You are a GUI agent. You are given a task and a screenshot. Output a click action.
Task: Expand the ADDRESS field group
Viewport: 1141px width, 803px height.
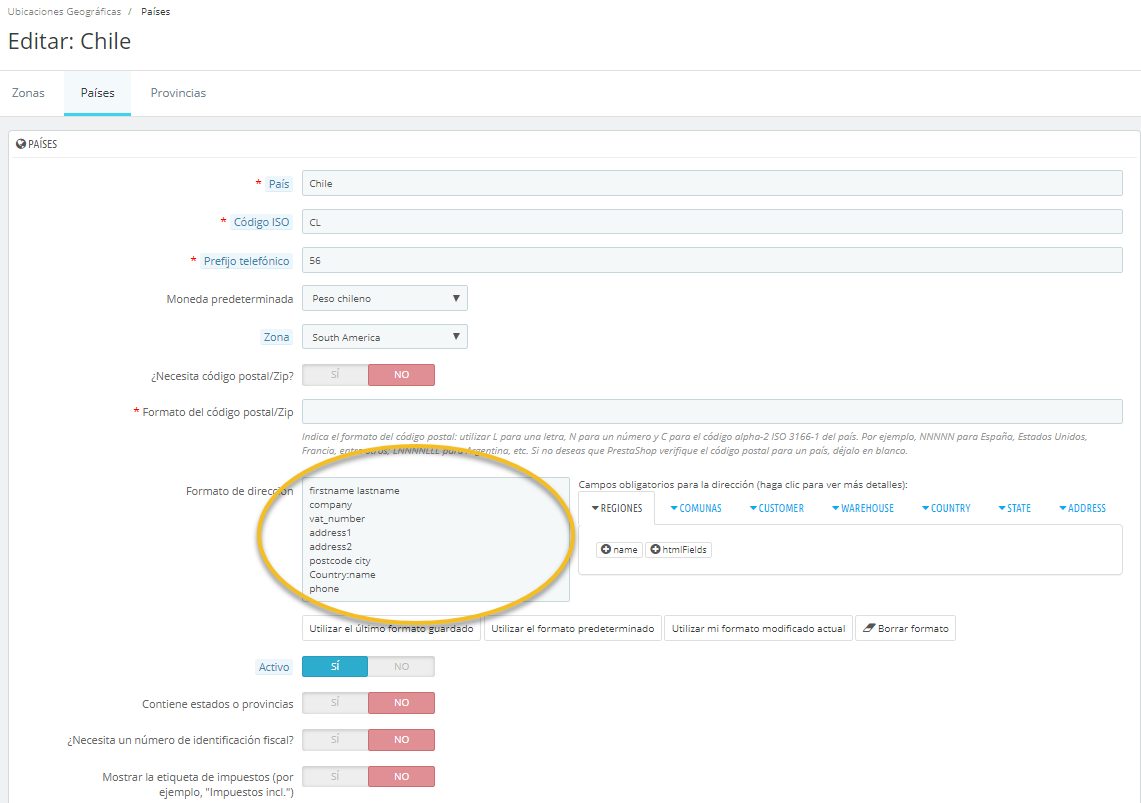pyautogui.click(x=1082, y=508)
